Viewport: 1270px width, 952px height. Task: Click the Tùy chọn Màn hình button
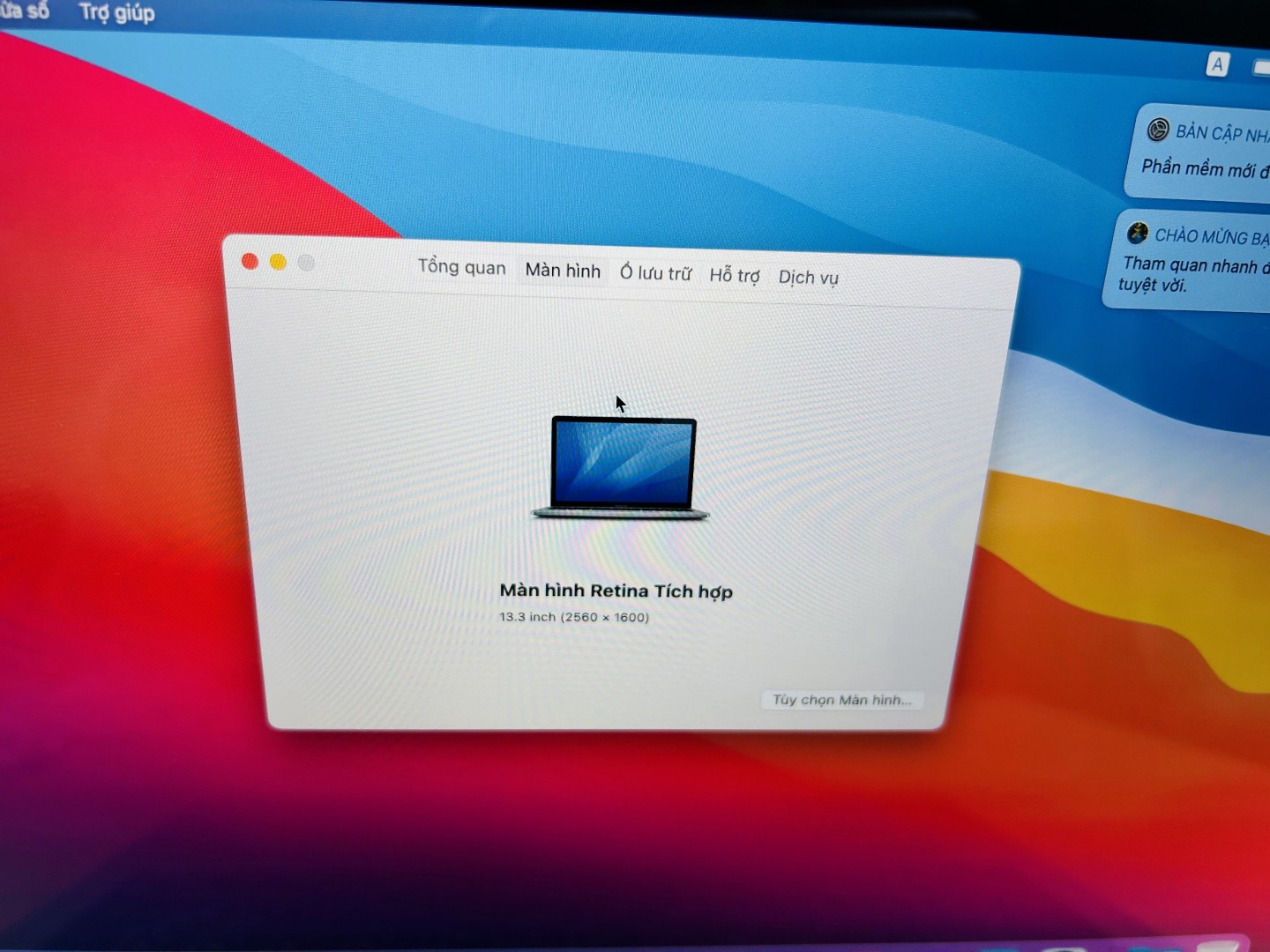[x=841, y=700]
